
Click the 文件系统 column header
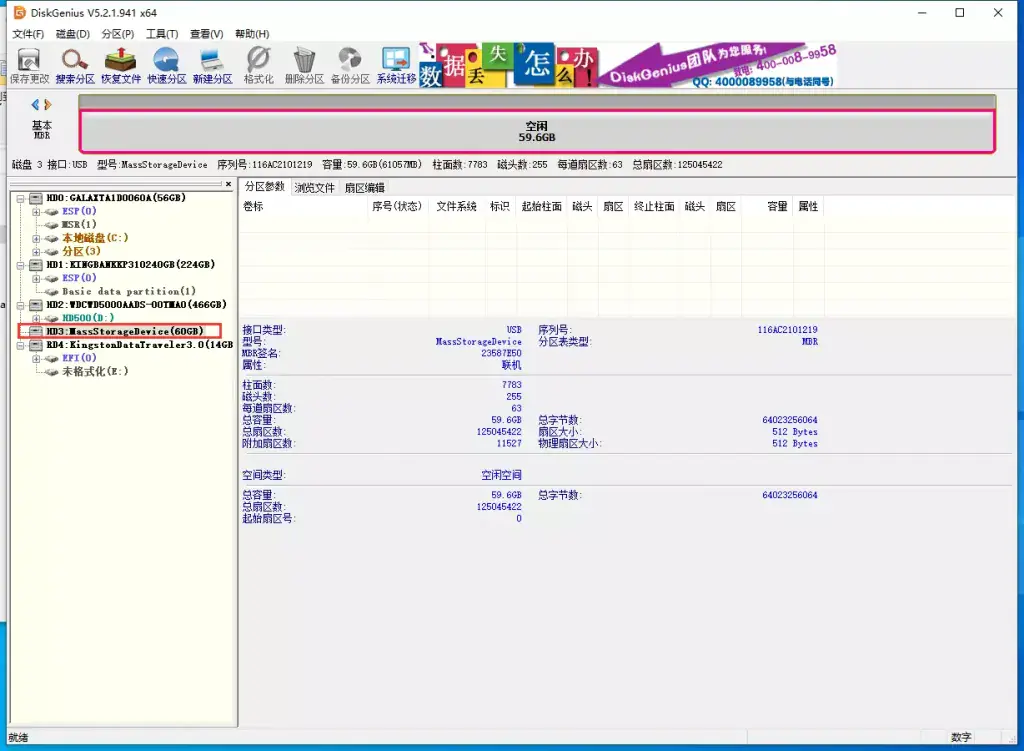point(456,206)
